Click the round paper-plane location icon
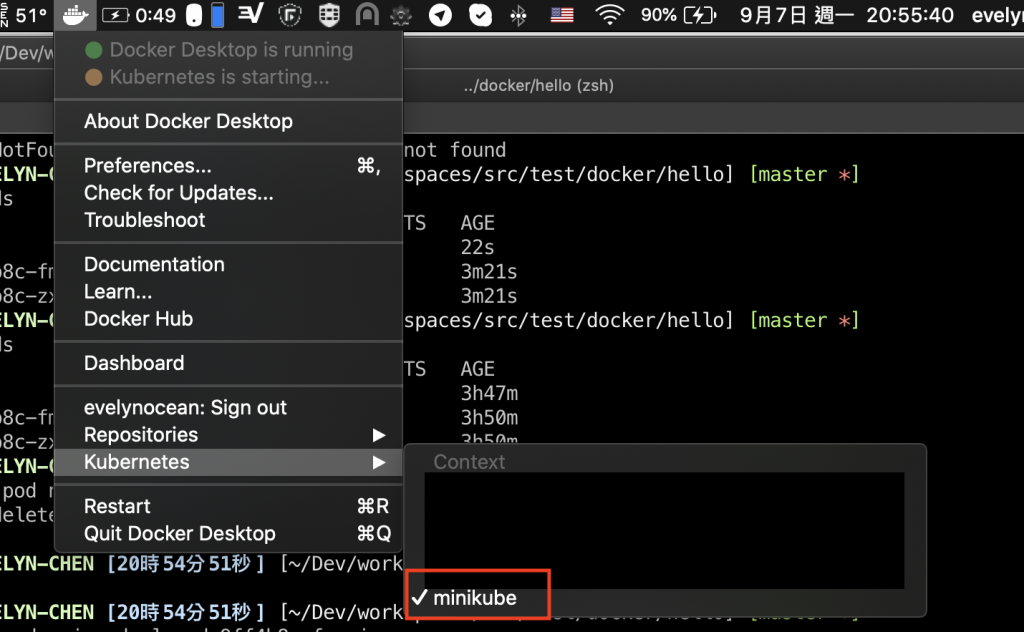 click(x=440, y=15)
